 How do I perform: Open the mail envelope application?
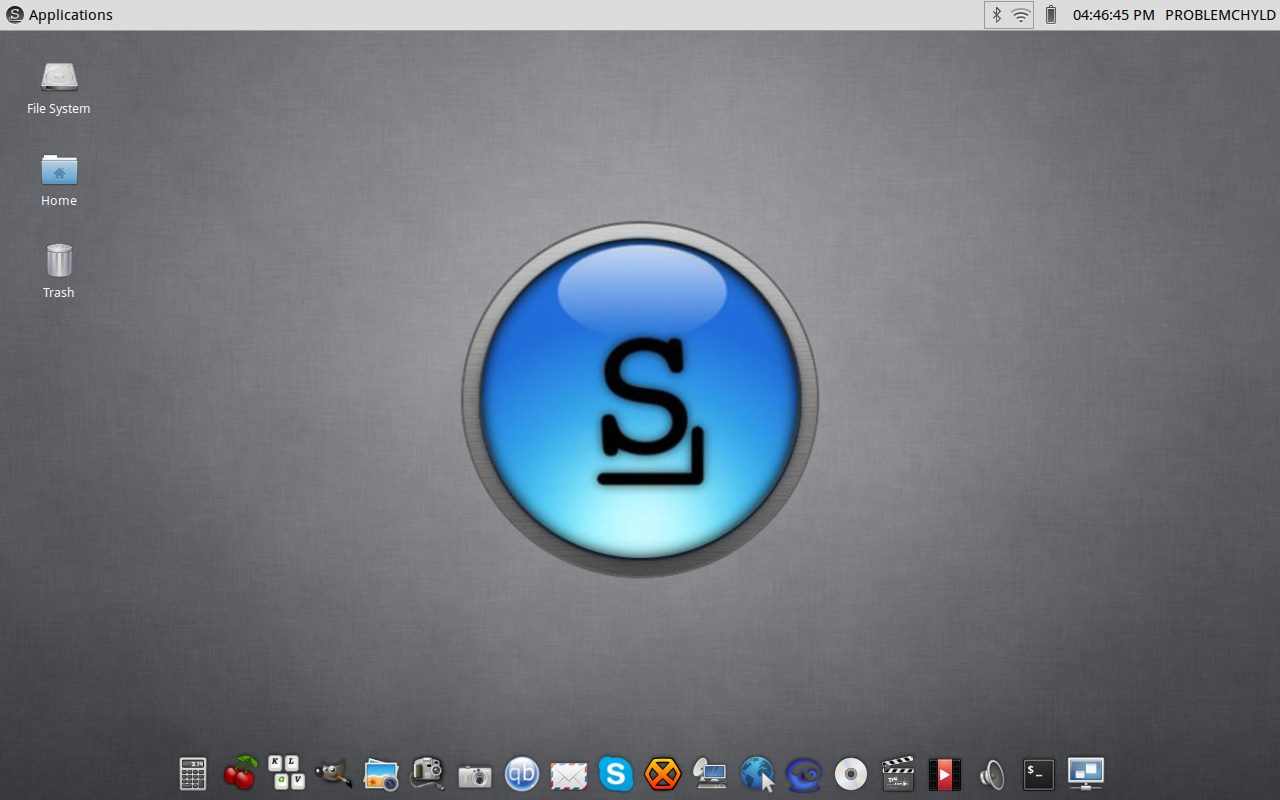coord(569,775)
